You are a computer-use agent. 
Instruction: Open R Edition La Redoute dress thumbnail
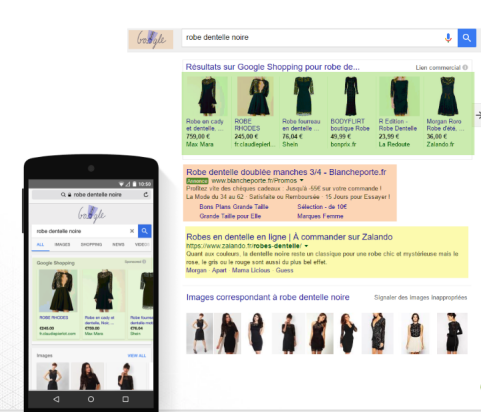pyautogui.click(x=399, y=96)
